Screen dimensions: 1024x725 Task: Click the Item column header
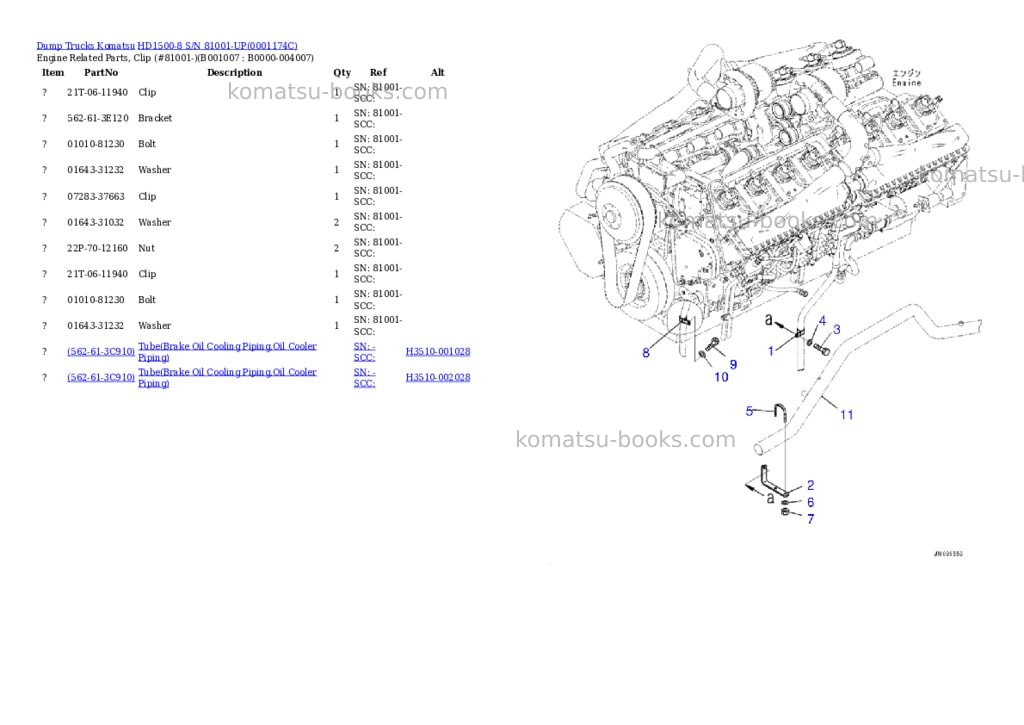53,72
